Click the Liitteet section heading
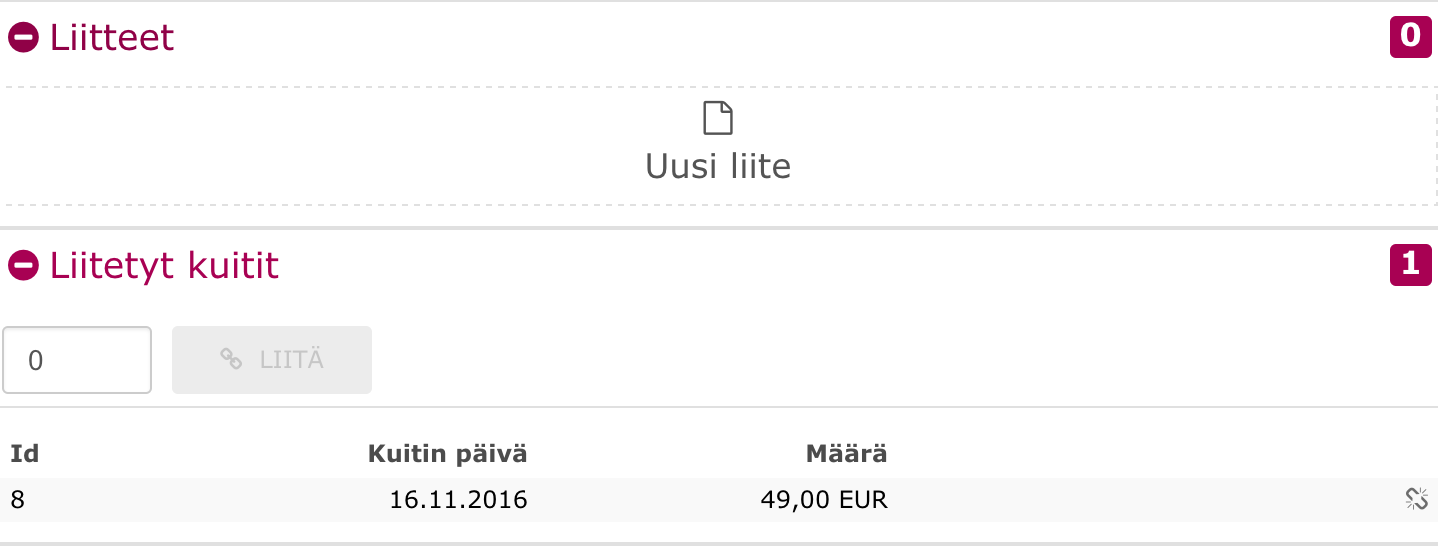Image resolution: width=1438 pixels, height=546 pixels. (112, 38)
